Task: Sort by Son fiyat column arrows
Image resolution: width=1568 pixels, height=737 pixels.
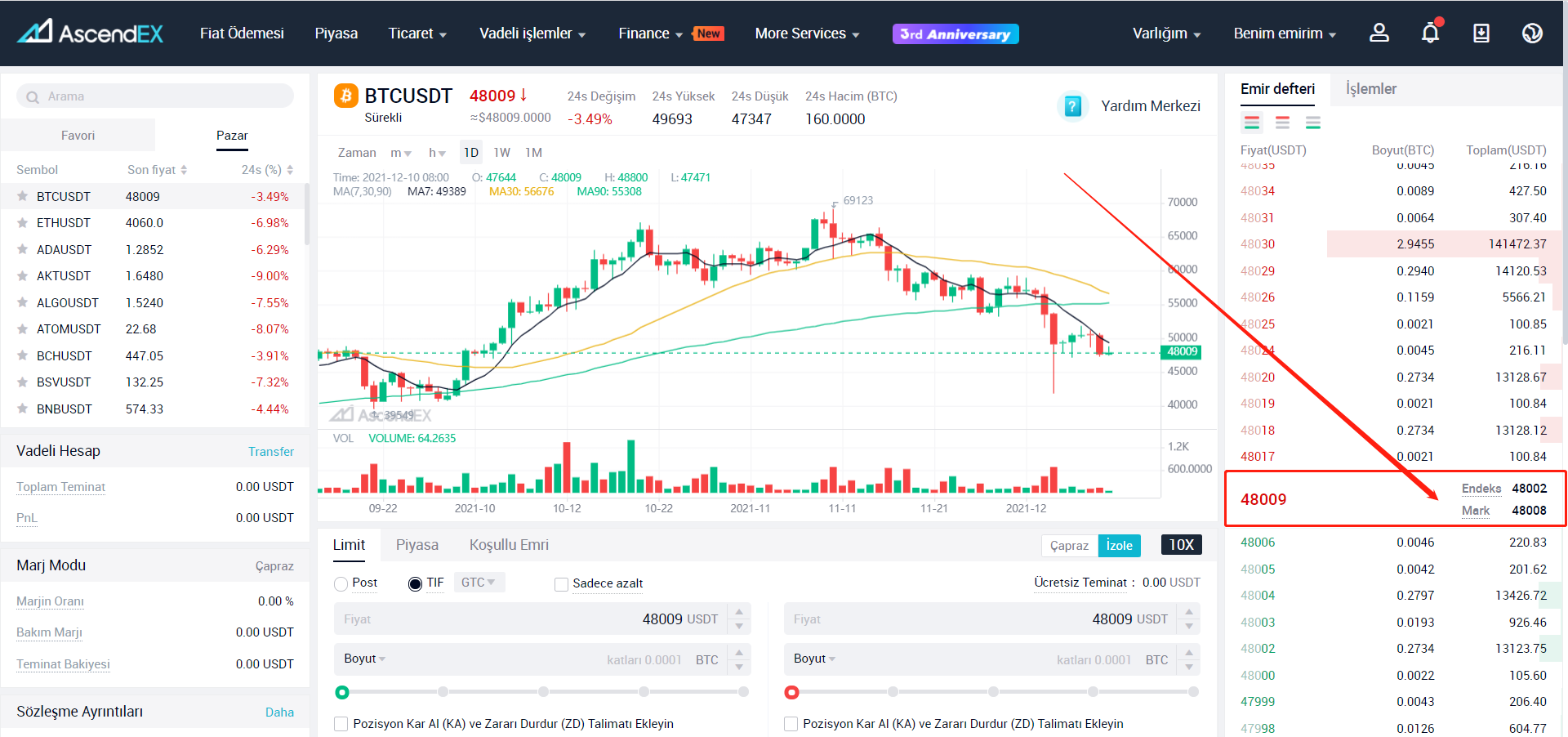Action: [x=184, y=170]
